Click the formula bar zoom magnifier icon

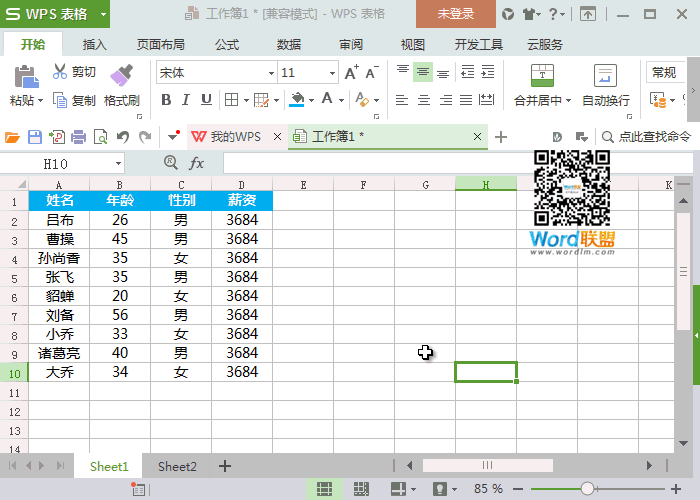pyautogui.click(x=171, y=162)
